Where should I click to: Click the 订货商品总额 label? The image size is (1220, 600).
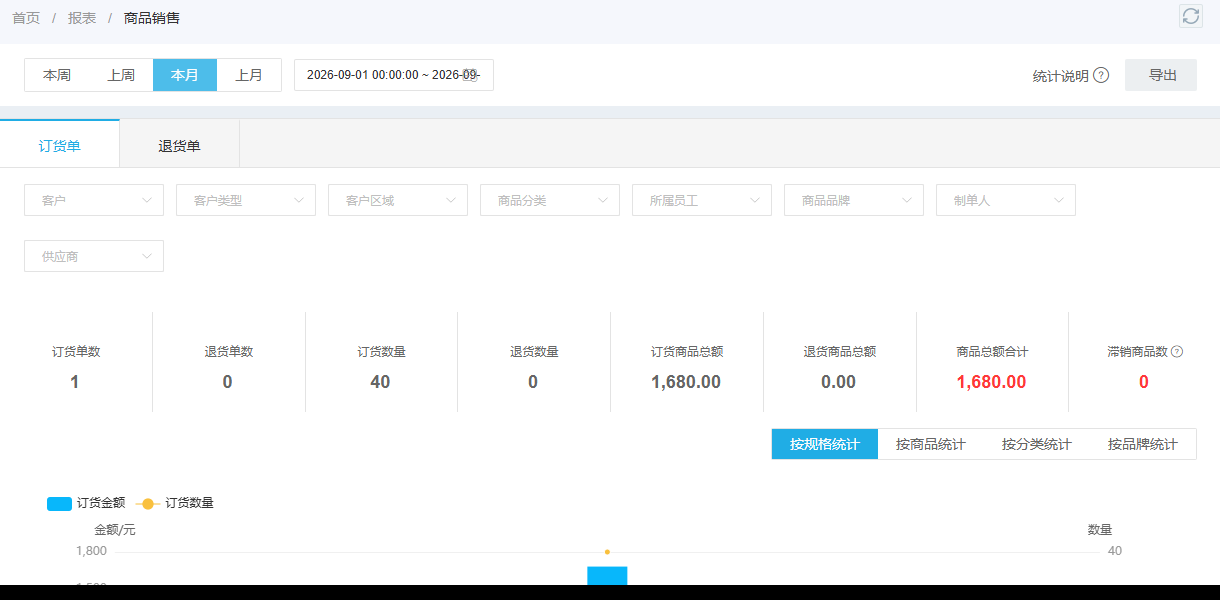(x=687, y=352)
